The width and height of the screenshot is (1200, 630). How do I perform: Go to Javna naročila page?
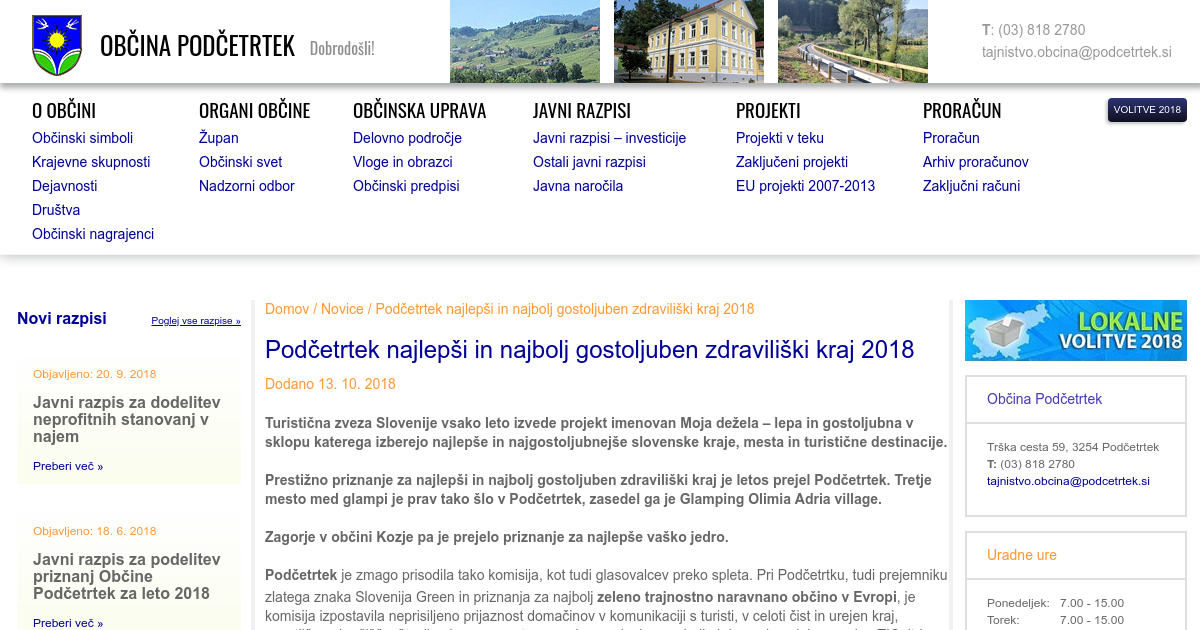pyautogui.click(x=577, y=186)
